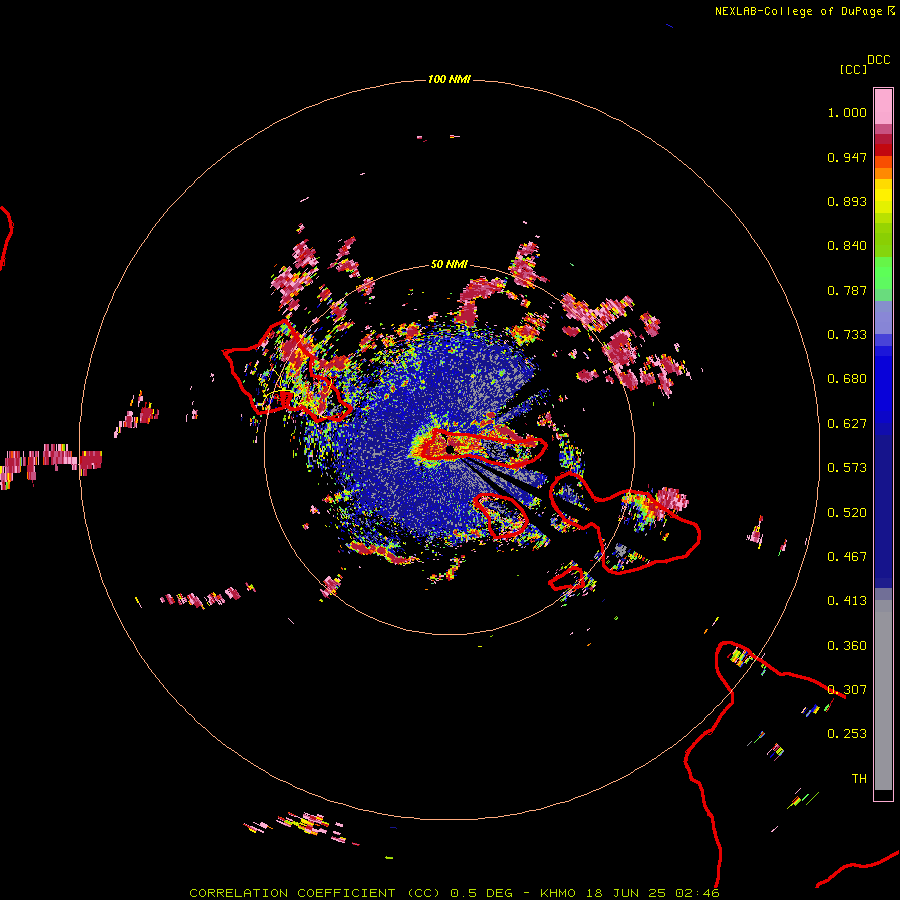
Task: Click the lavender segment of the color bar
Action: click(x=883, y=318)
